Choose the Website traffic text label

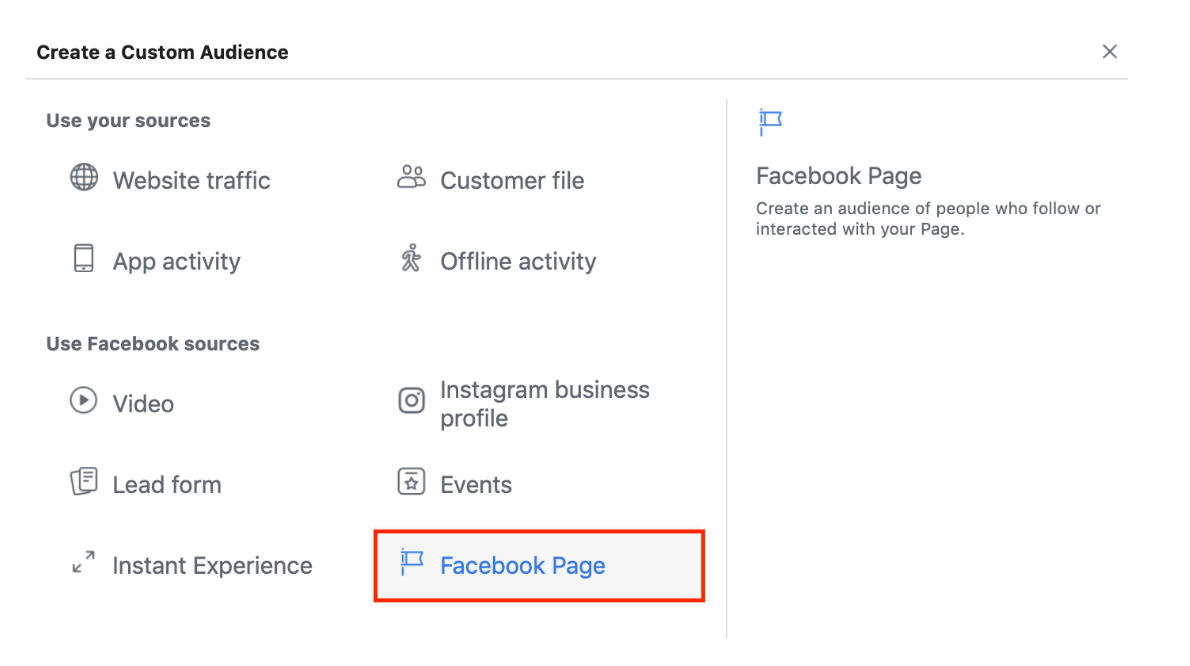pos(191,181)
